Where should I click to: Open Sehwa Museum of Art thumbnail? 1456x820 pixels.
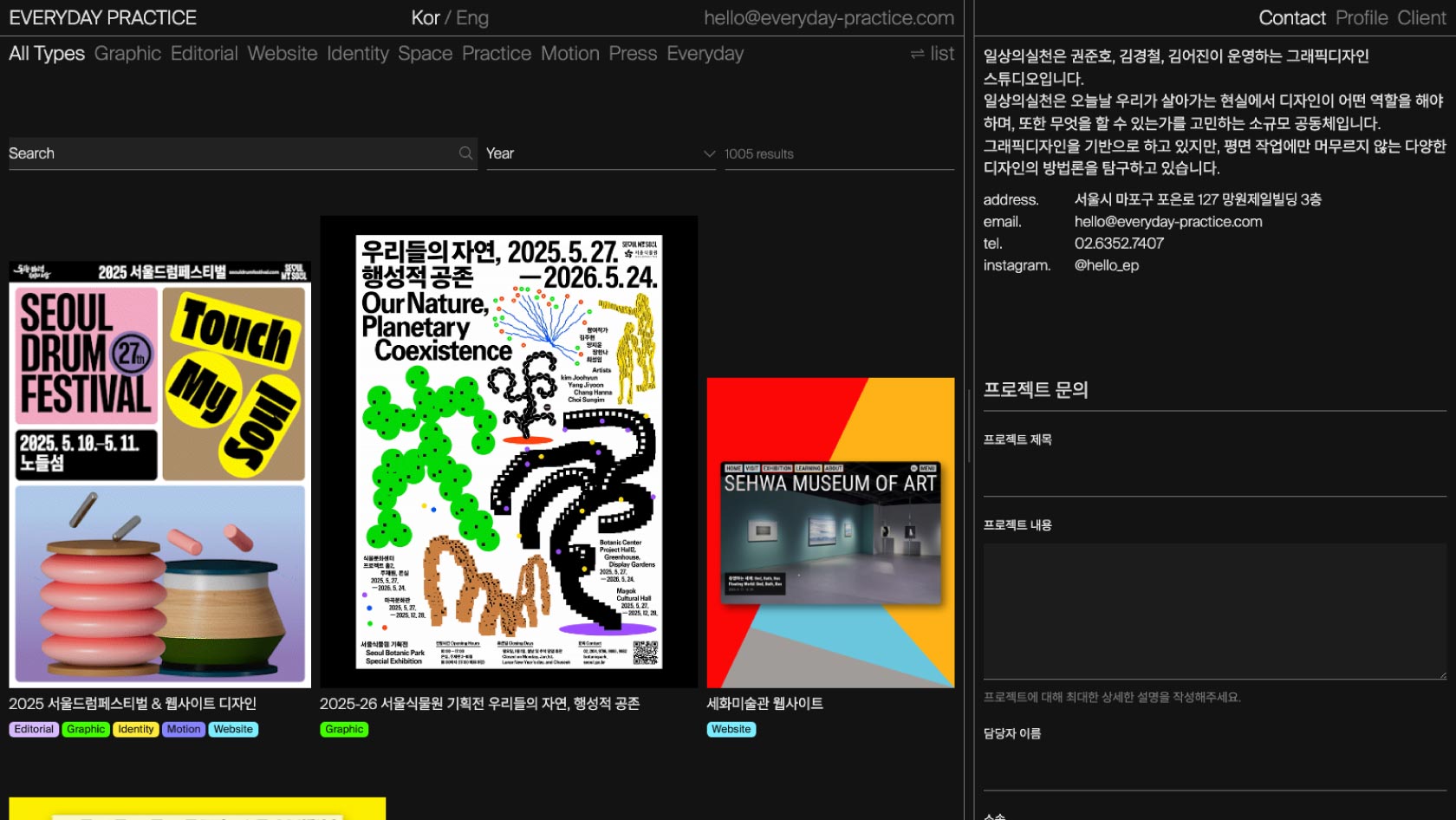click(830, 533)
